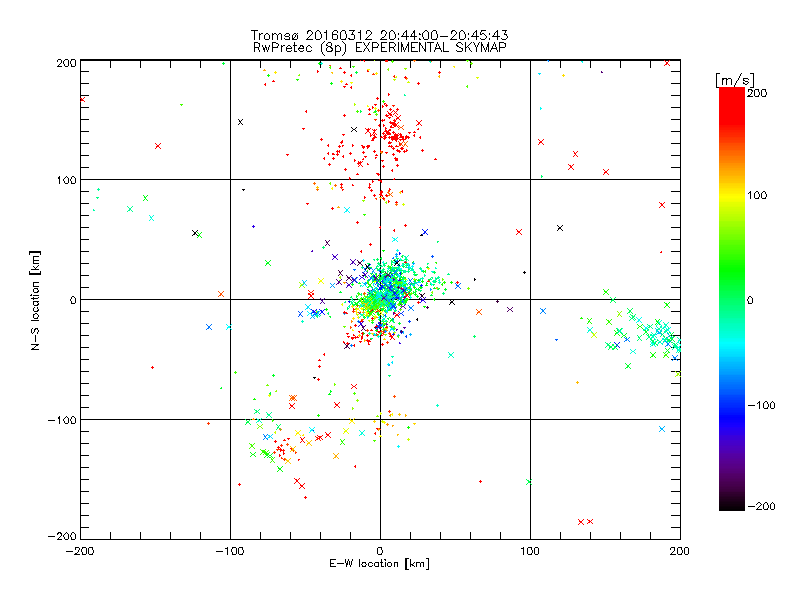This screenshot has width=800, height=600.
Task: Click the -100 tick label on the E-W axis
Action: (x=230, y=551)
